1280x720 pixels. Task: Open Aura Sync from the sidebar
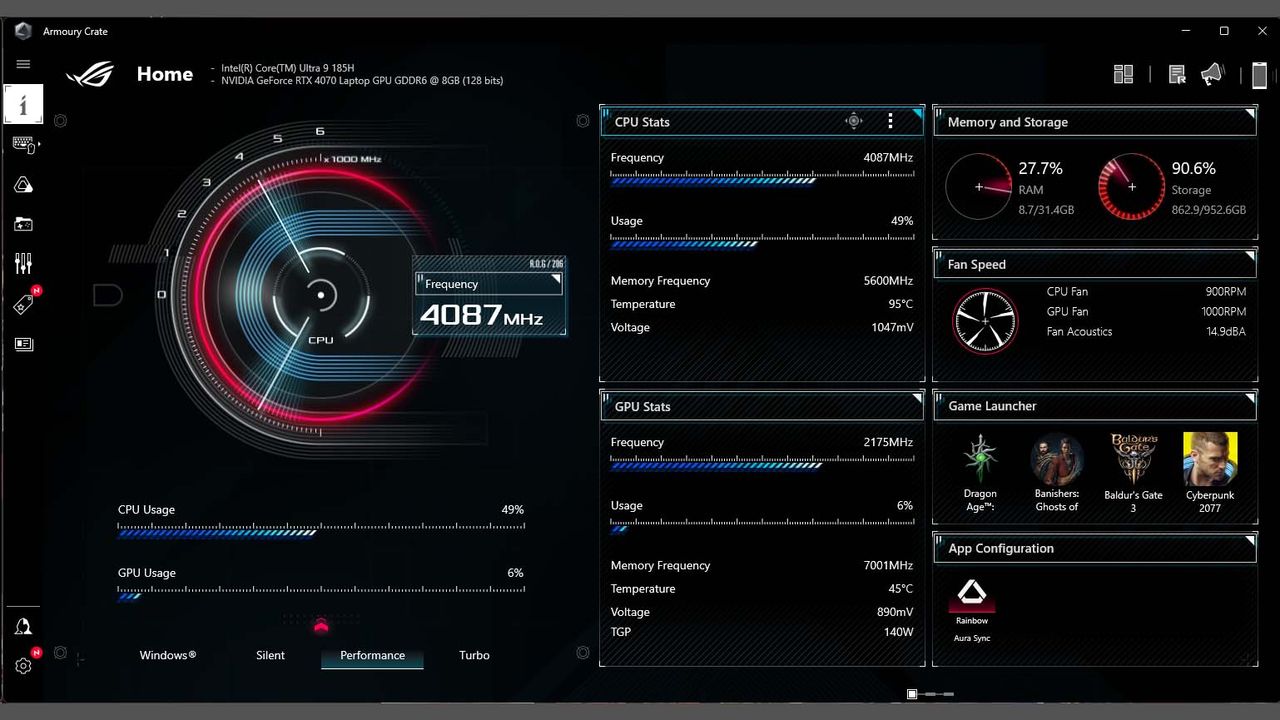pos(23,185)
